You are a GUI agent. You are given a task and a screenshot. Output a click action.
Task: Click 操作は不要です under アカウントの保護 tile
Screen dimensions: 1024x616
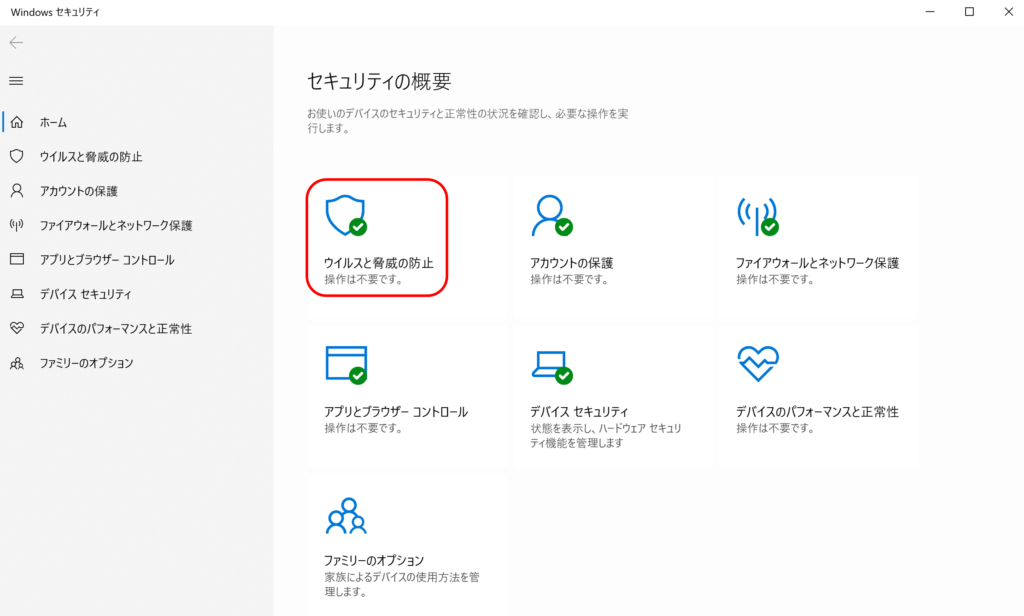point(569,280)
